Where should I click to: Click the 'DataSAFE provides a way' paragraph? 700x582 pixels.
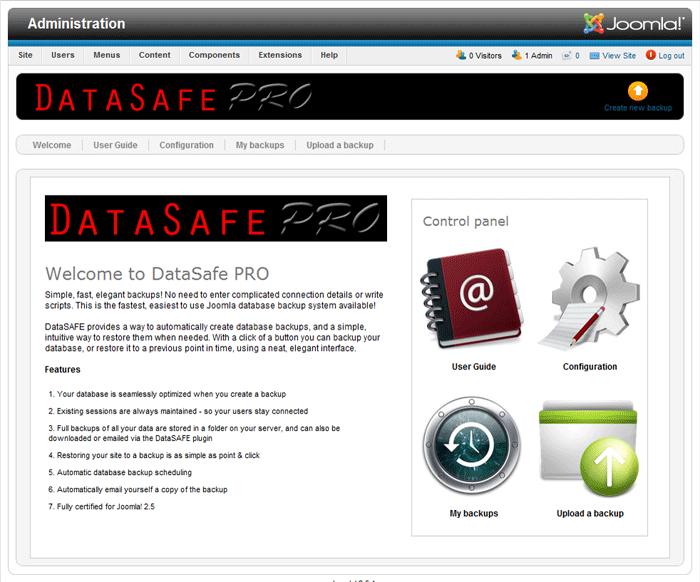[x=212, y=337]
